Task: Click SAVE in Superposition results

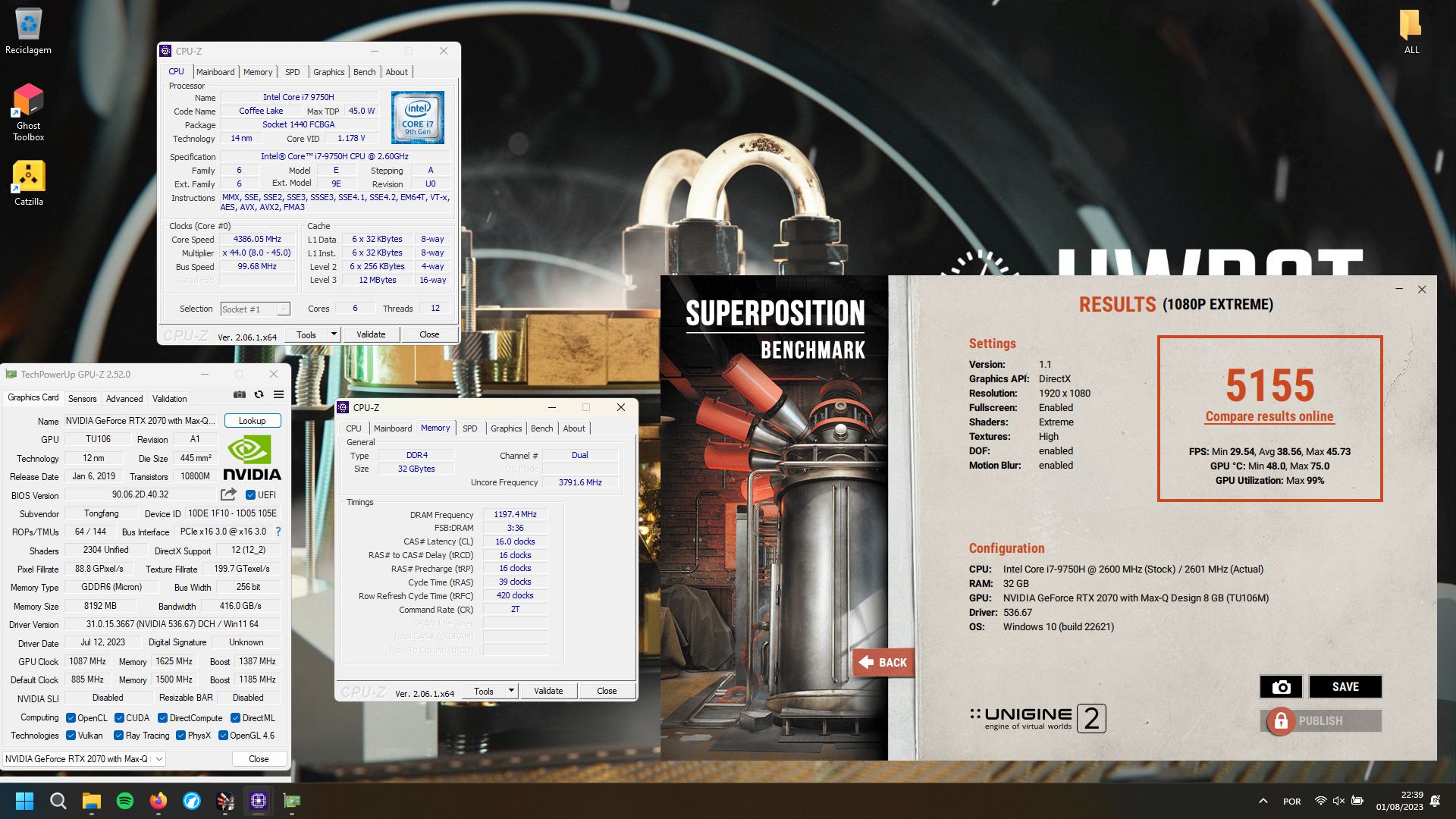Action: tap(1345, 687)
